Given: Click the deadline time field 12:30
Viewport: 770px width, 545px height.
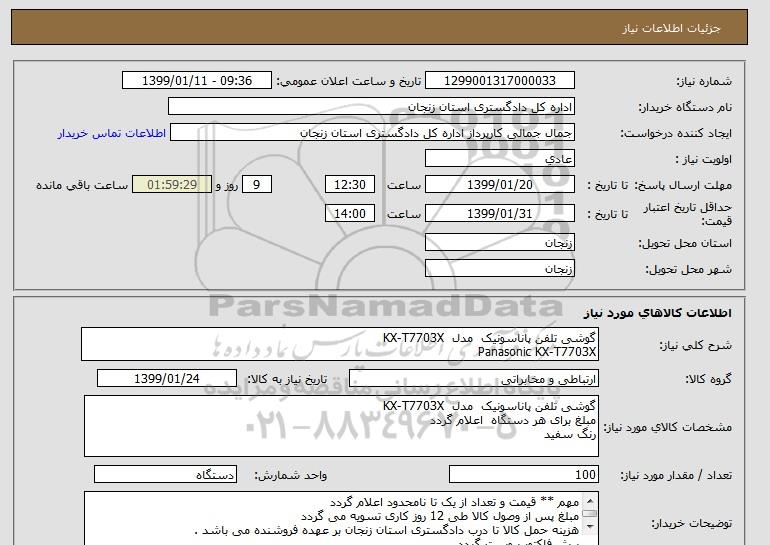Looking at the screenshot, I should tap(350, 185).
